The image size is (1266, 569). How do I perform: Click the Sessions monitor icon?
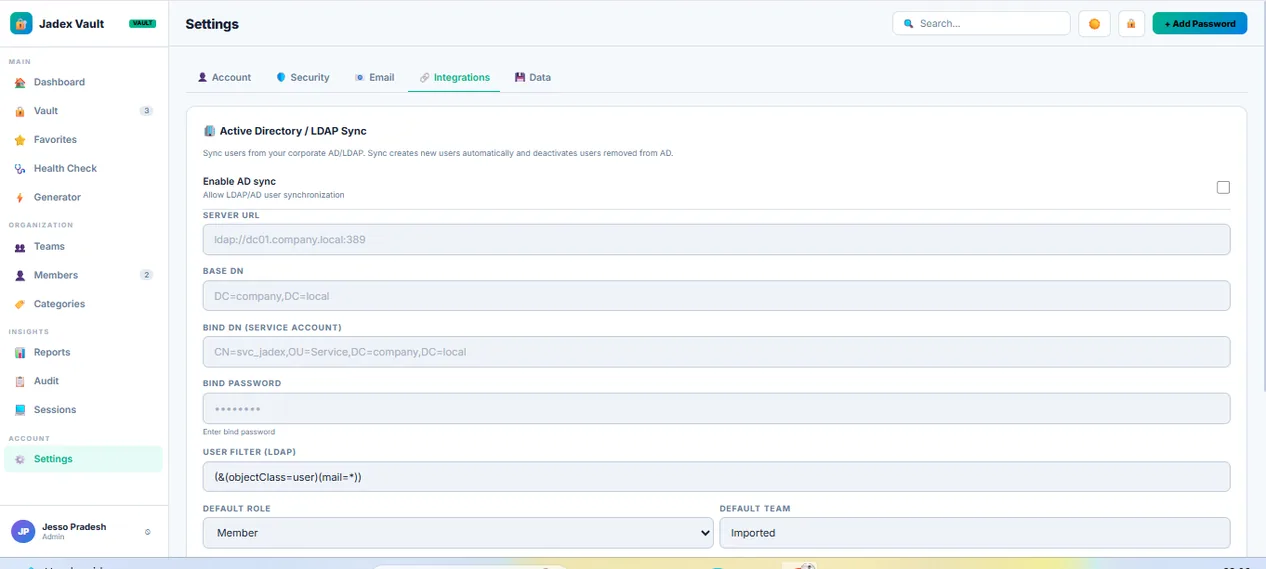coord(20,410)
